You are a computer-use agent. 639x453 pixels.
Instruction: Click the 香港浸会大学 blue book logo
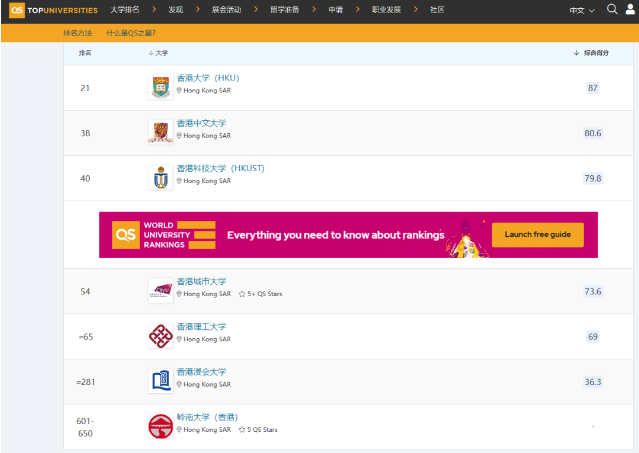pos(161,381)
